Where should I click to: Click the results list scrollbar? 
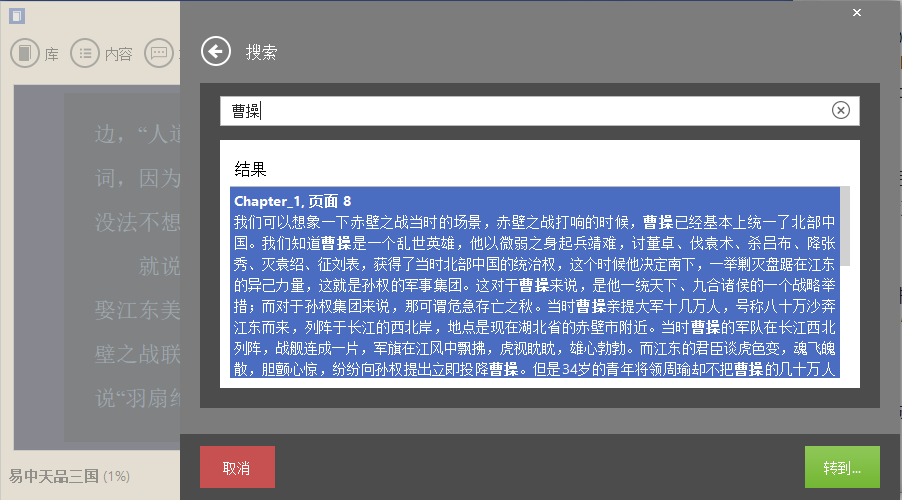click(x=844, y=226)
